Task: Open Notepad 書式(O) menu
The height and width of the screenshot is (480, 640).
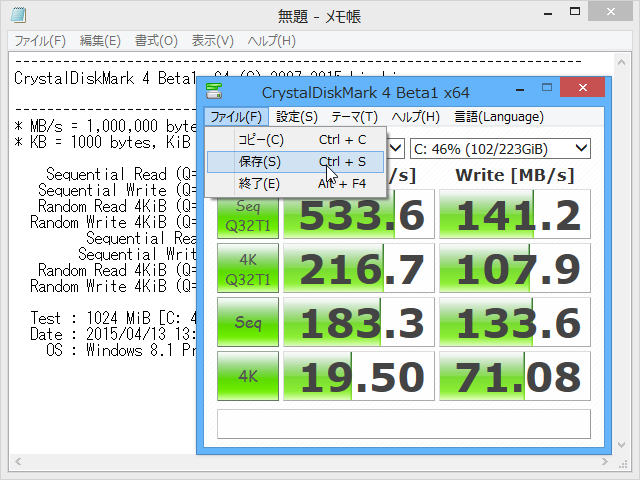Action: (x=156, y=41)
